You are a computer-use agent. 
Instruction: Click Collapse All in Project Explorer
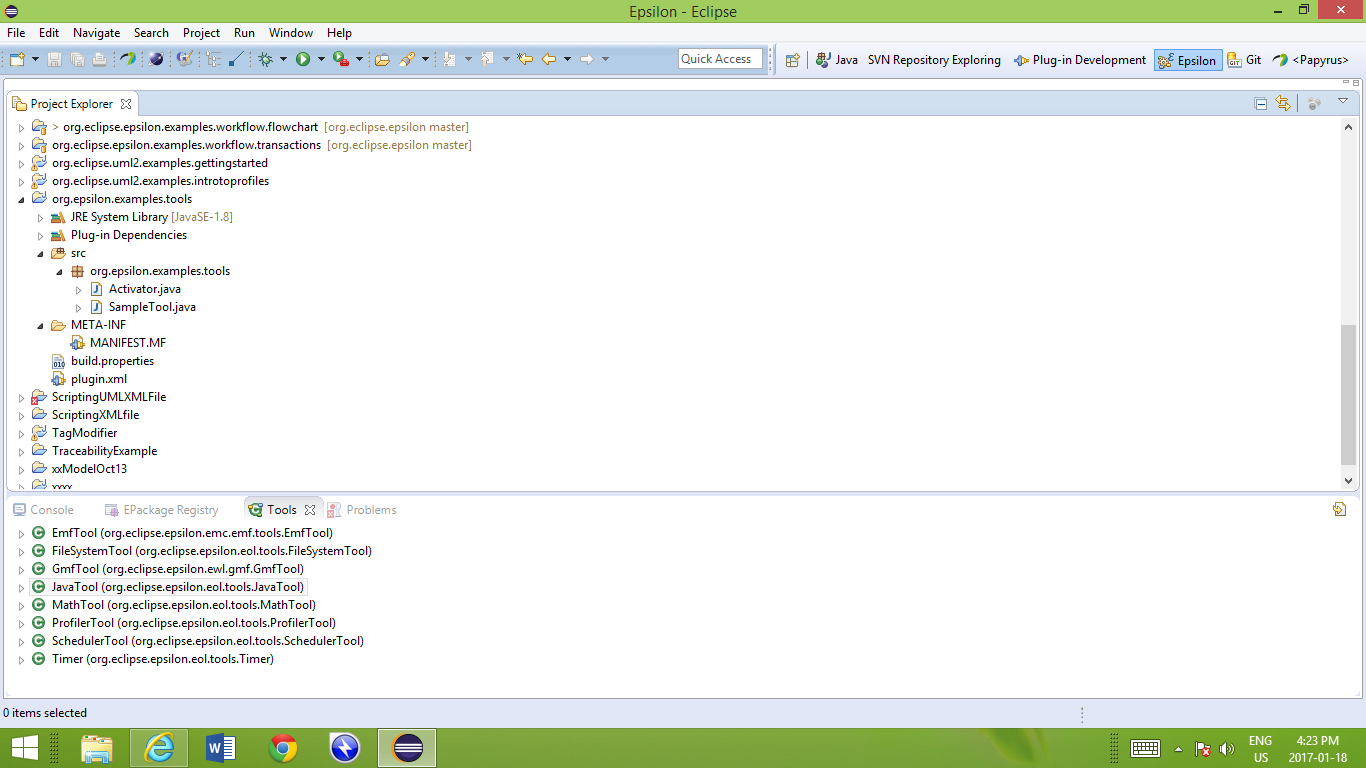click(1261, 103)
